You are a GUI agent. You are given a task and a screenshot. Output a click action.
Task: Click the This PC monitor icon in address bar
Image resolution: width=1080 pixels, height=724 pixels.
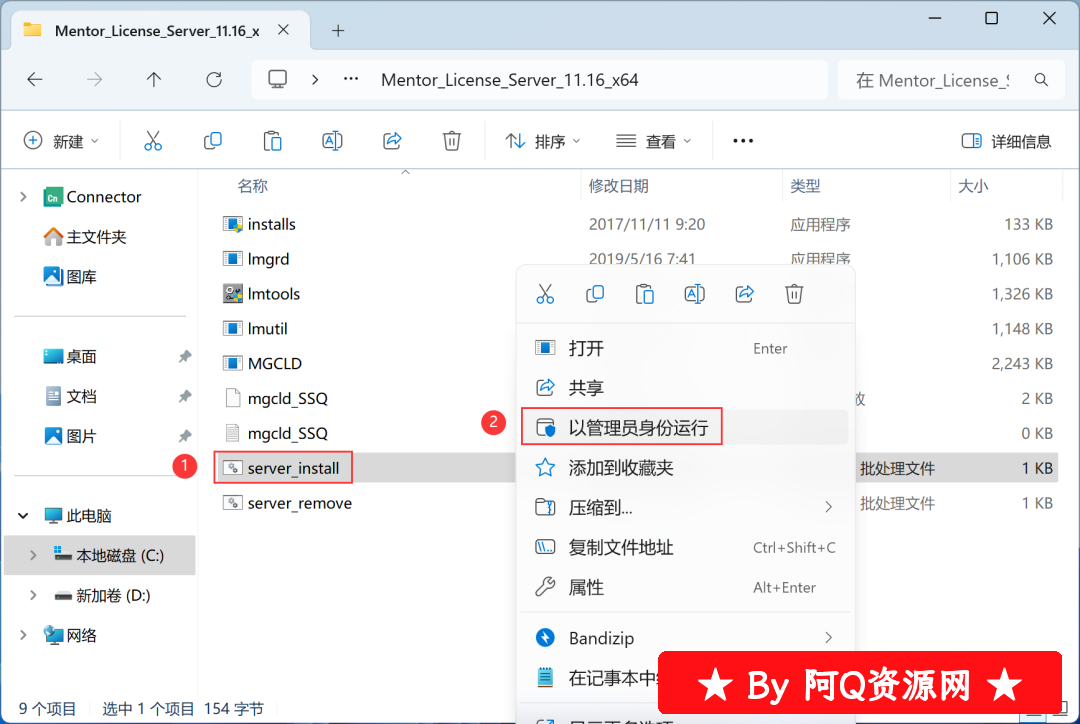click(x=278, y=80)
